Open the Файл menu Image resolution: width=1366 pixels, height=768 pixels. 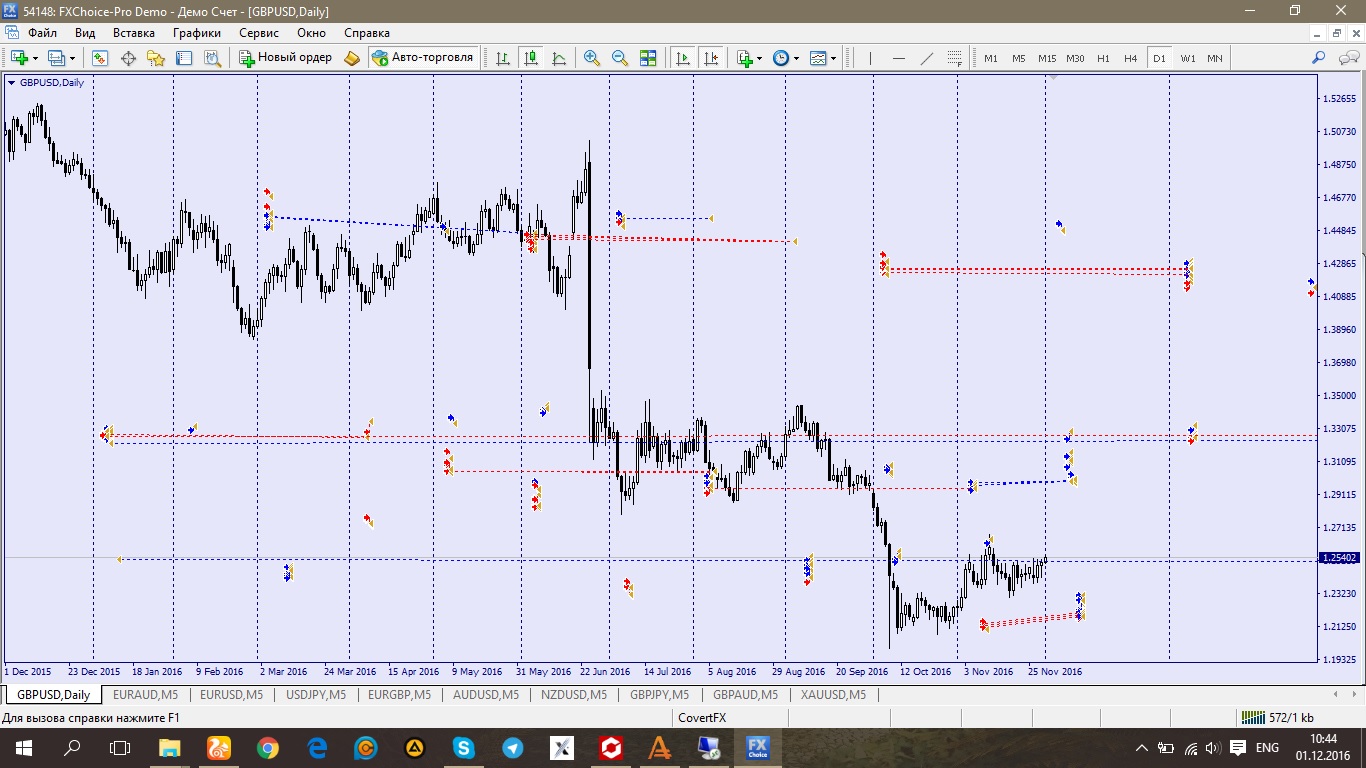point(42,33)
